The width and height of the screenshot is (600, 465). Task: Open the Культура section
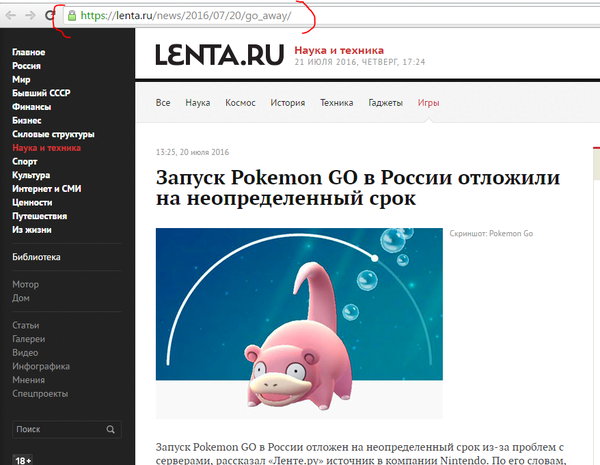coord(31,175)
